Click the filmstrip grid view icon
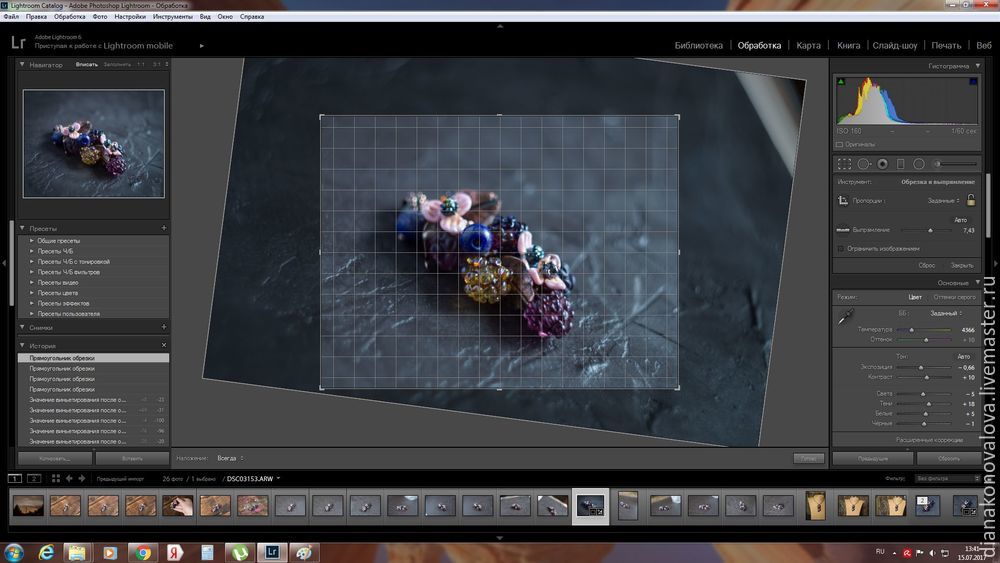 (x=56, y=479)
